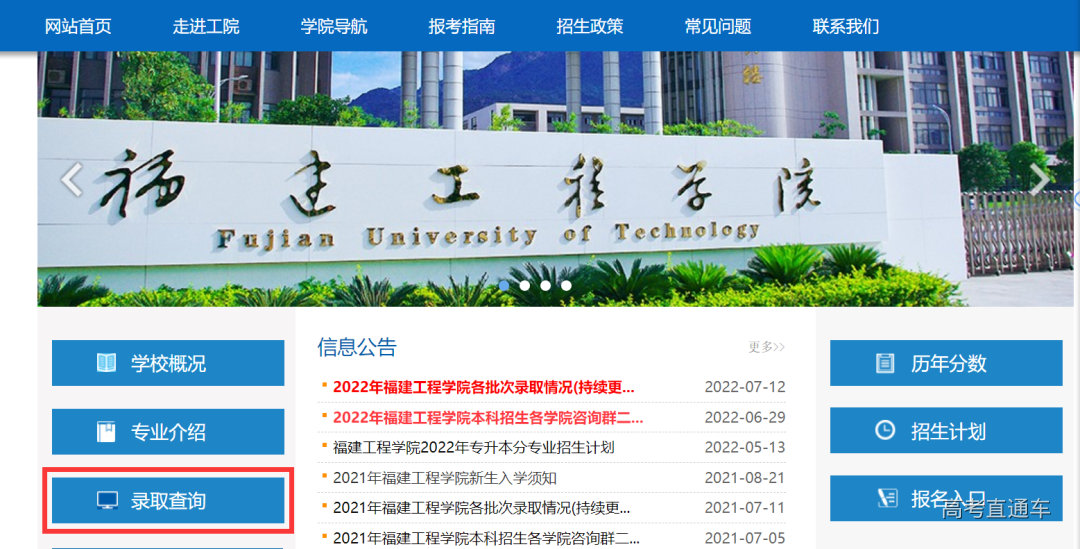
Task: Open 联系我们 in the navigation bar
Action: tap(846, 27)
